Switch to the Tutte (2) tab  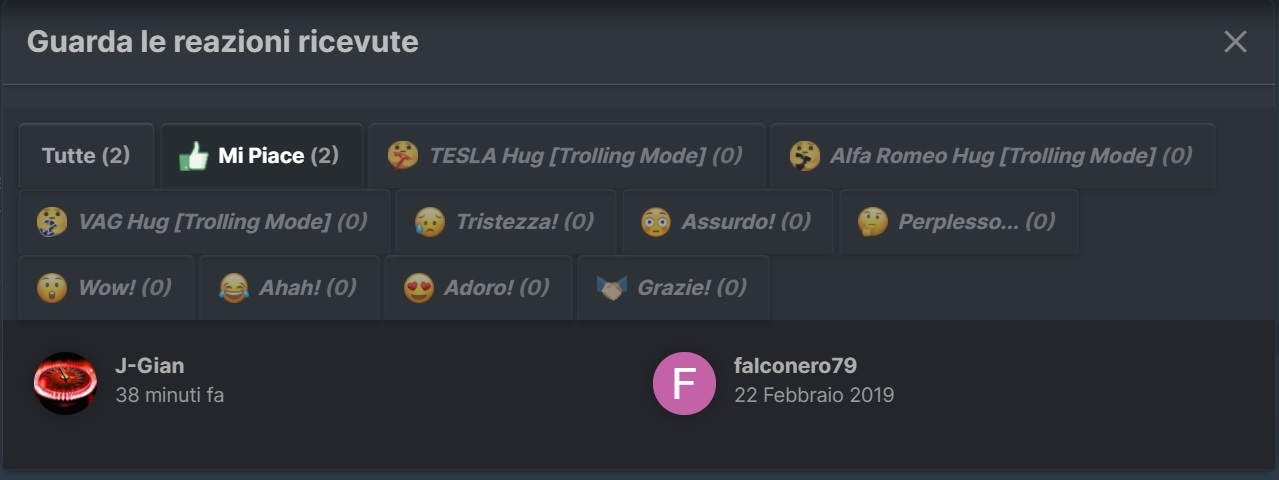coord(86,156)
